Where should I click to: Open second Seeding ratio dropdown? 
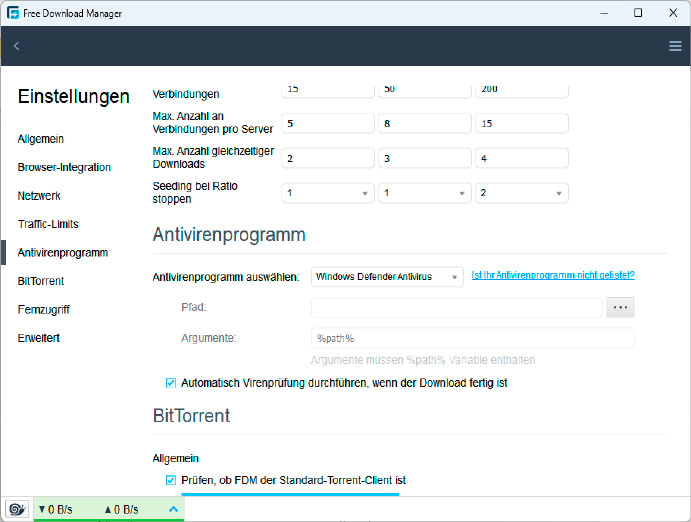[x=425, y=193]
